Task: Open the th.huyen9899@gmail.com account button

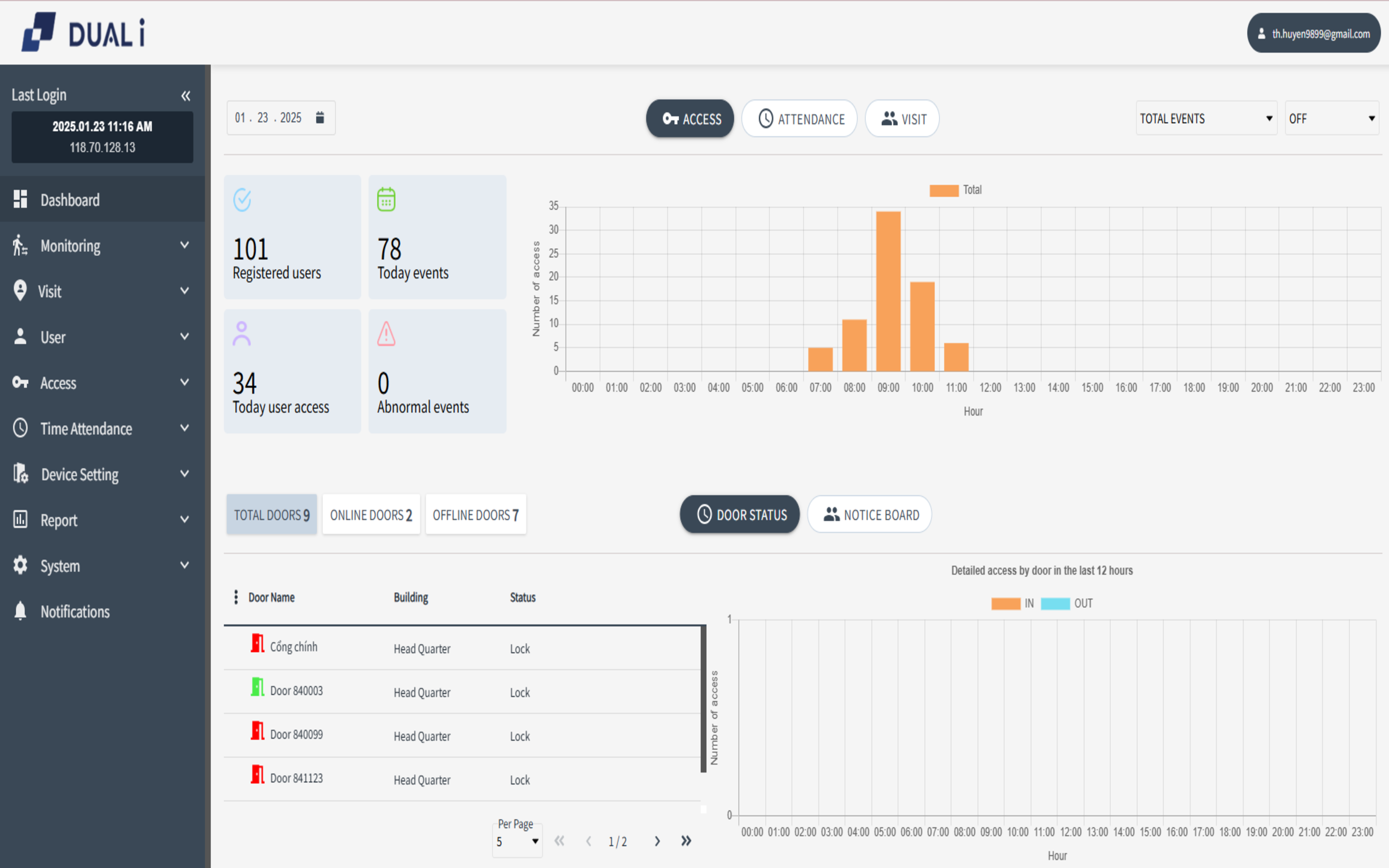Action: tap(1314, 33)
